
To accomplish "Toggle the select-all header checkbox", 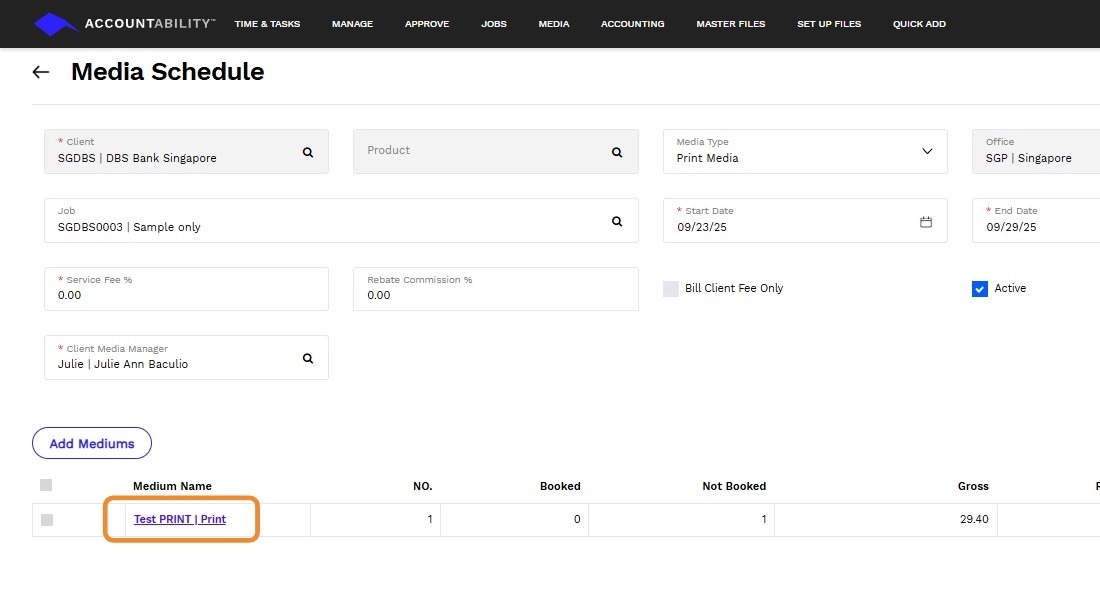I will 46,485.
